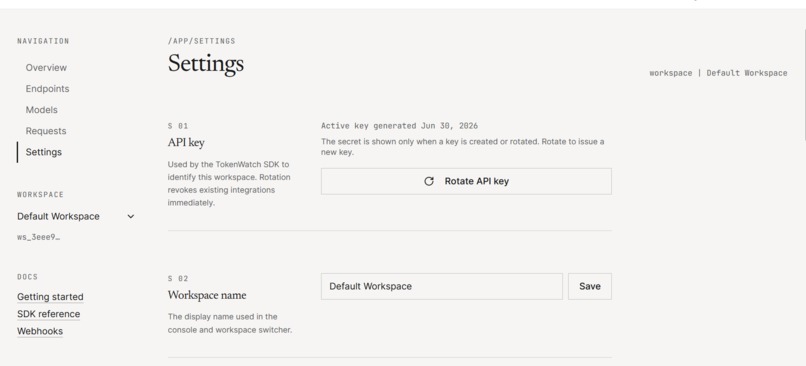Click 'workspace | Default Workspace' header label
Image resolution: width=806 pixels, height=366 pixels.
coord(718,73)
